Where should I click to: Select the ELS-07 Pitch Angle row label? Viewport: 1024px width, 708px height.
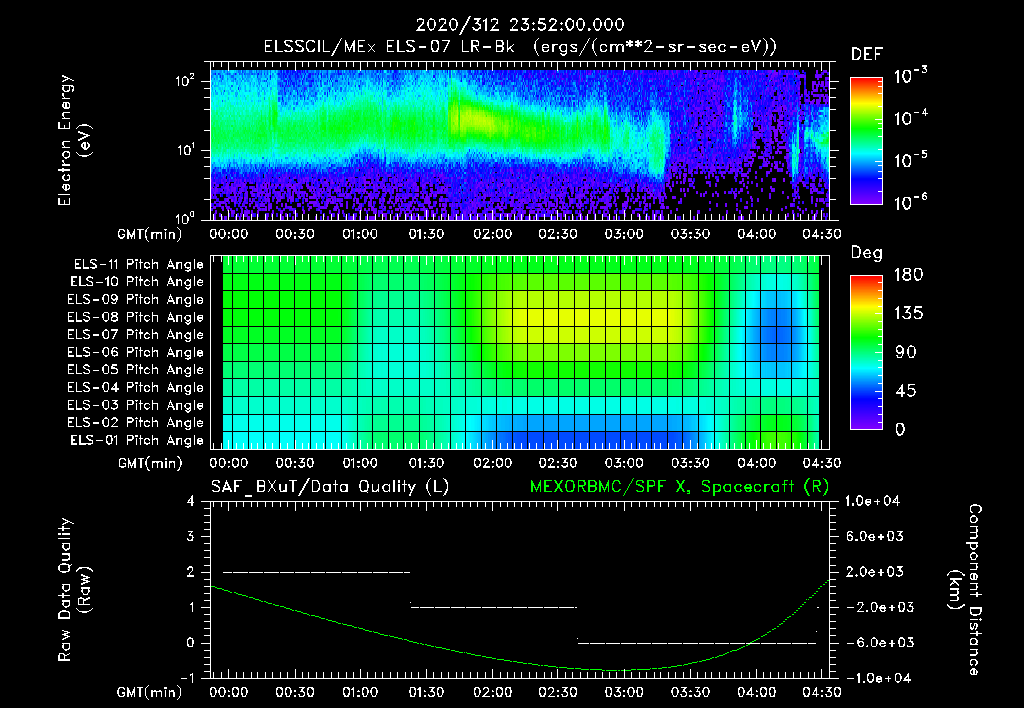tap(136, 334)
